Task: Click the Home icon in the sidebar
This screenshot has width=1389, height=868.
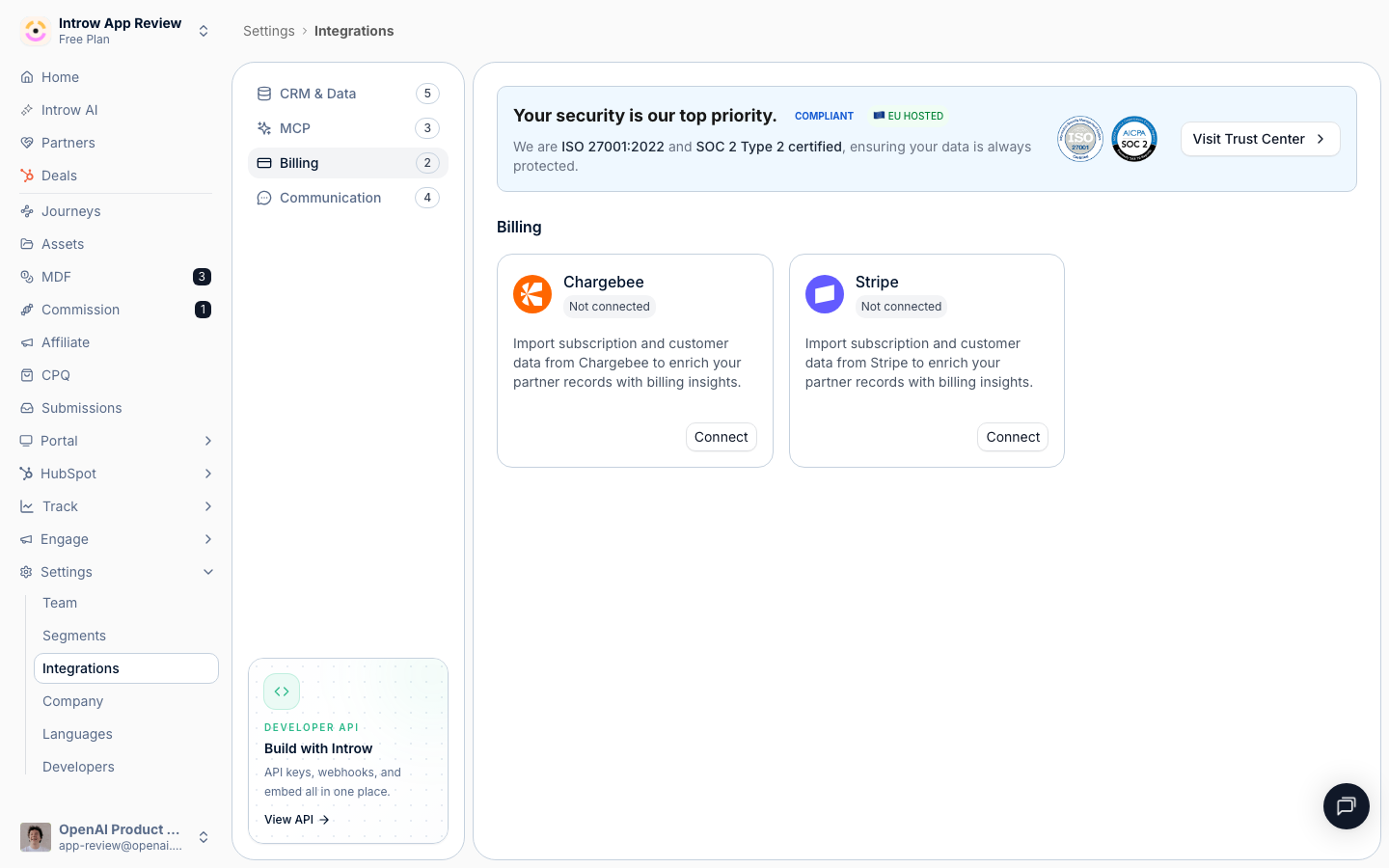Action: click(x=27, y=77)
